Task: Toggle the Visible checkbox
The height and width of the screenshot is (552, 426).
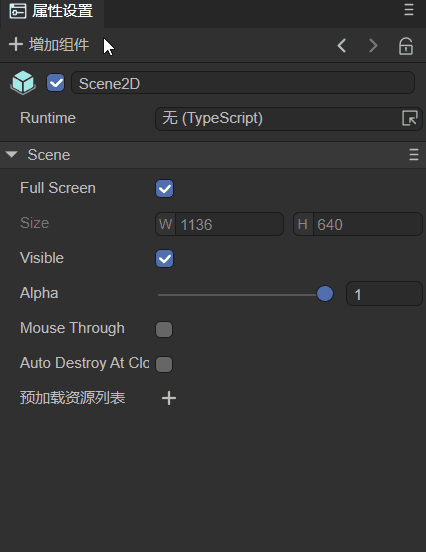Action: tap(164, 258)
